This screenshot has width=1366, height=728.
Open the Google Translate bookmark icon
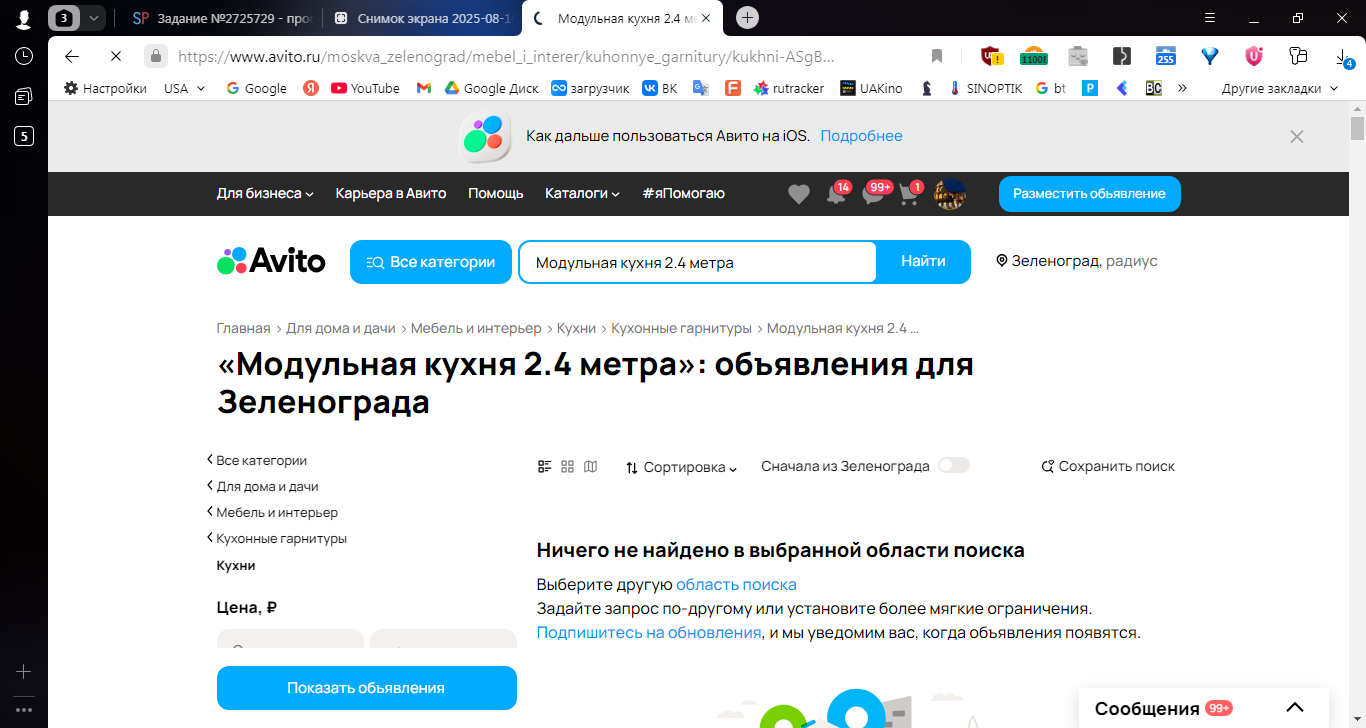[701, 88]
